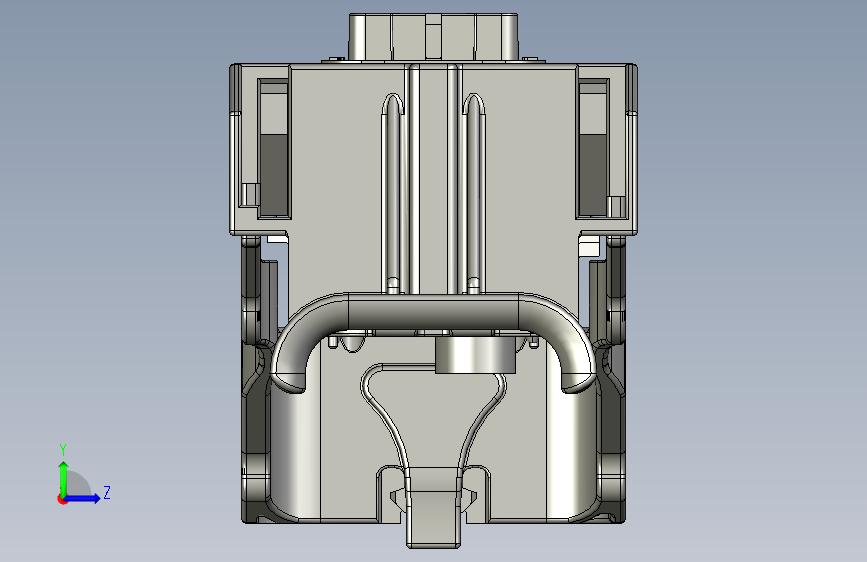Click the red X axis dot at the triad origin
This screenshot has height=562, width=867.
coord(62,499)
